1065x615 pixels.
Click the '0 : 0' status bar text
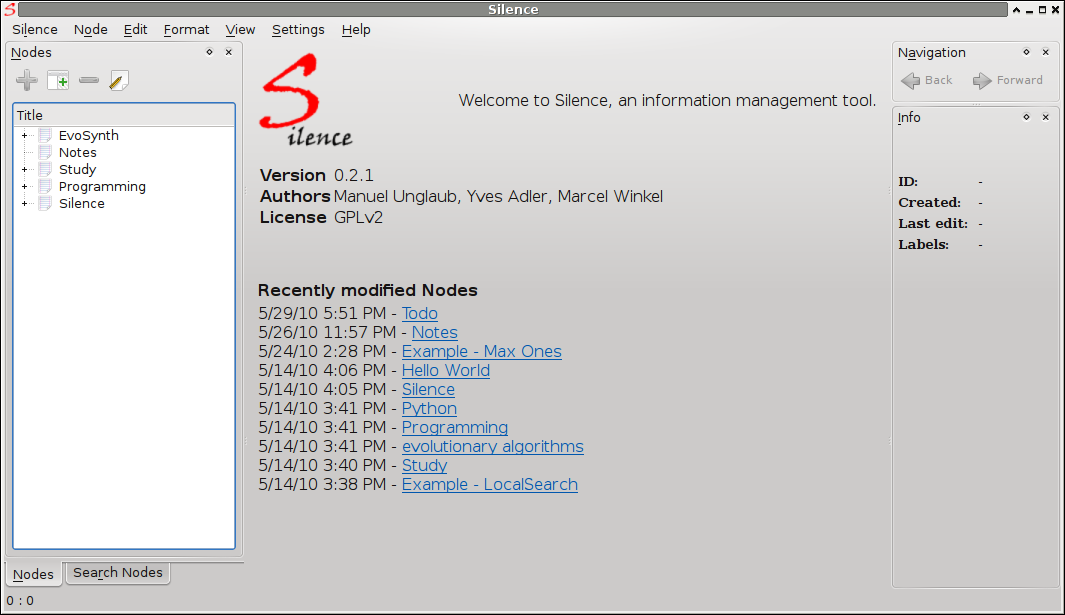[x=20, y=601]
